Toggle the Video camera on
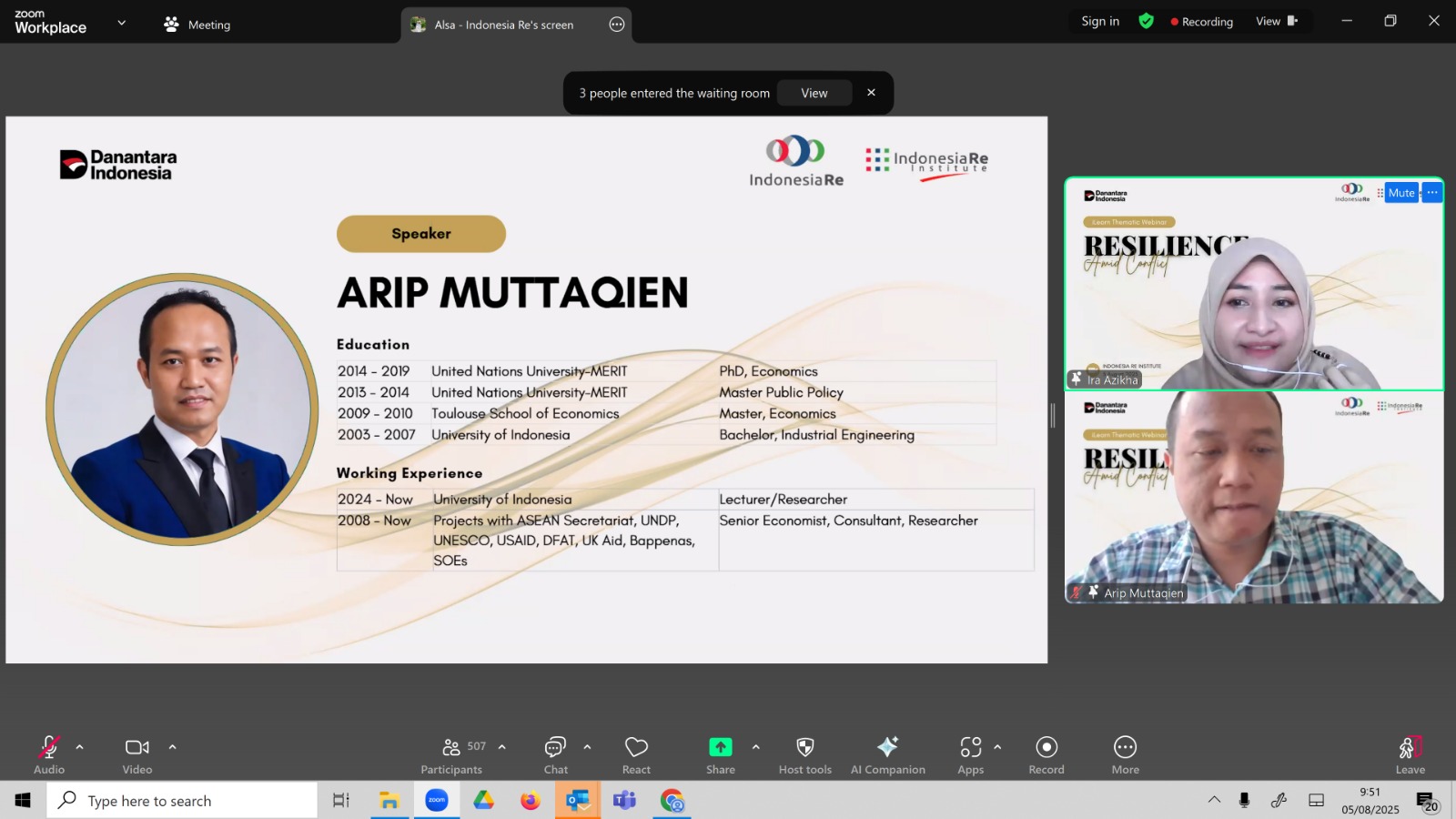 click(137, 747)
